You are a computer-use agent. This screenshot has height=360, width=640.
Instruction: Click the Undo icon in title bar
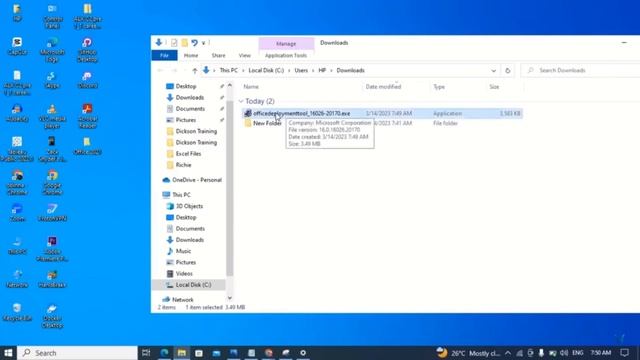(195, 43)
